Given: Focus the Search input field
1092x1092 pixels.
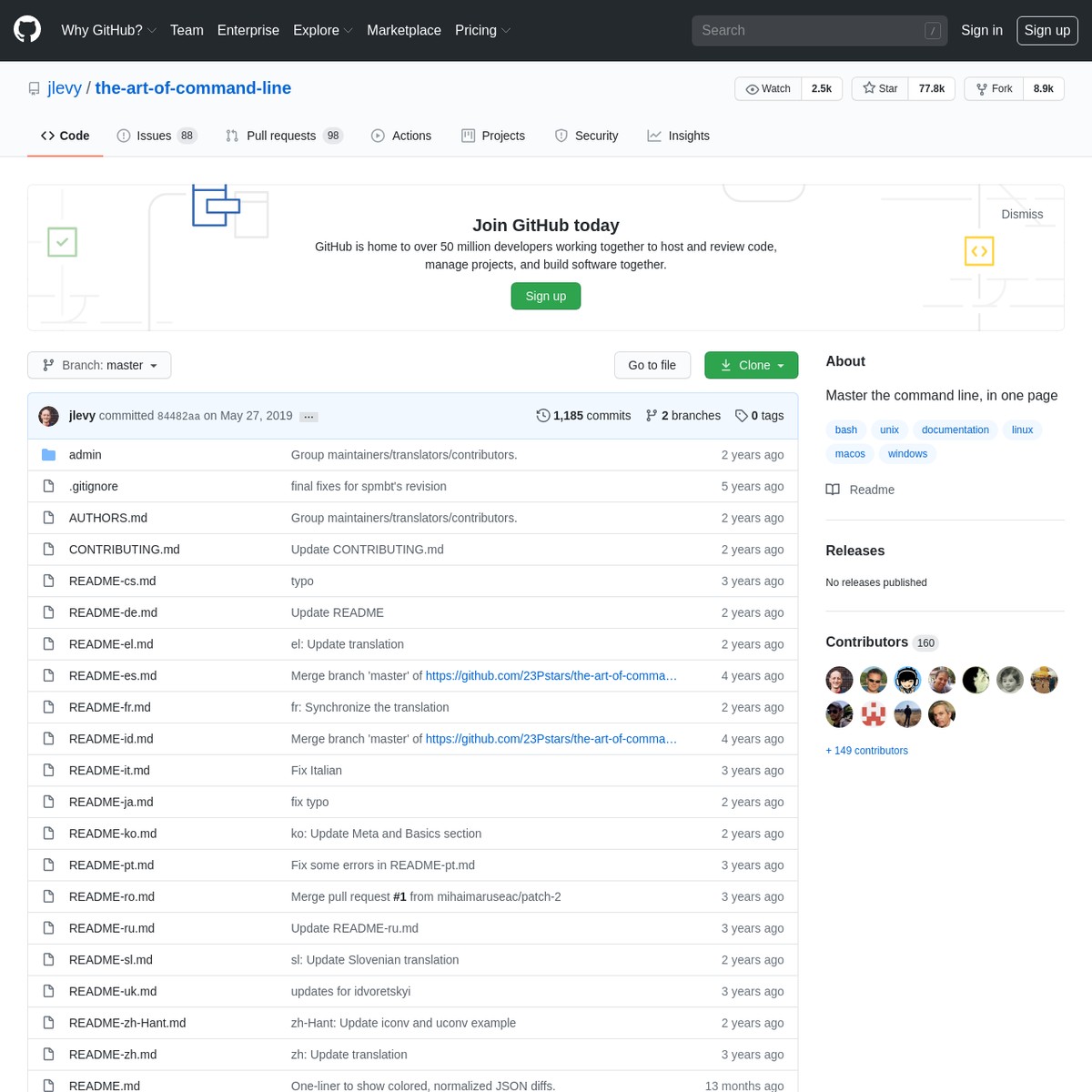Looking at the screenshot, I should click(x=819, y=30).
